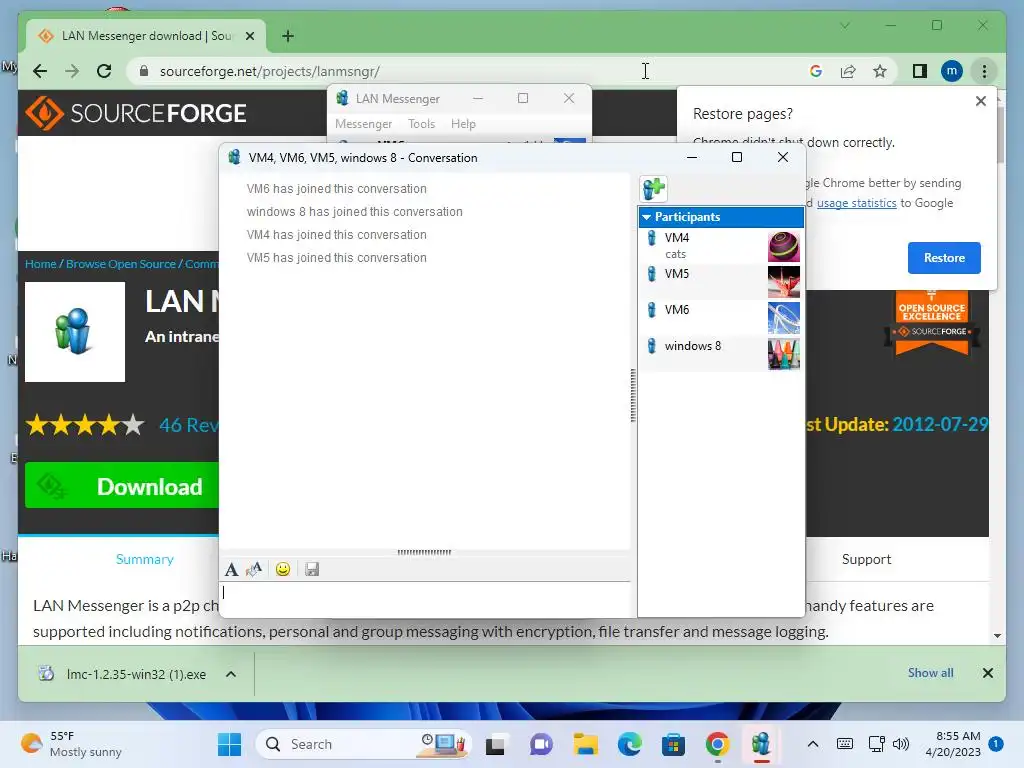Open the weather widget showing 55°F
1024x768 pixels.
click(71, 744)
